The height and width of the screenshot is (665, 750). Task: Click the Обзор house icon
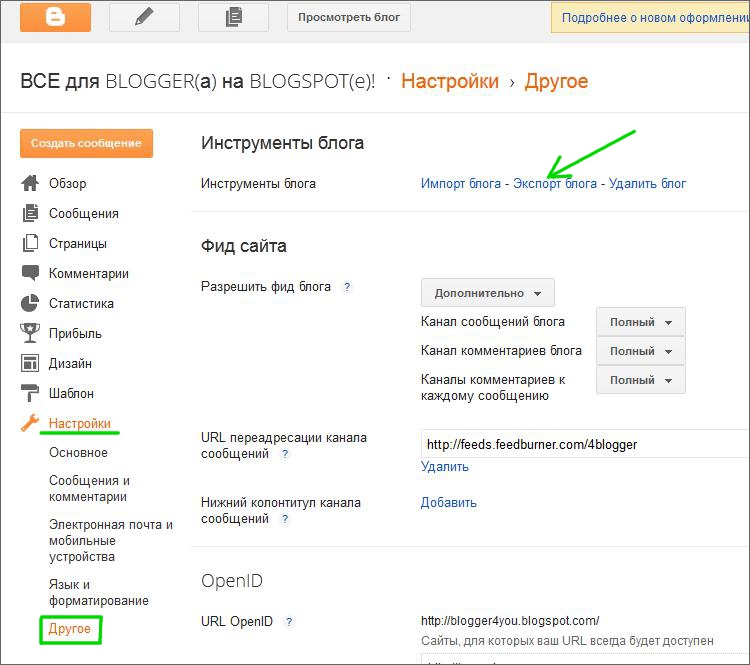pyautogui.click(x=30, y=183)
